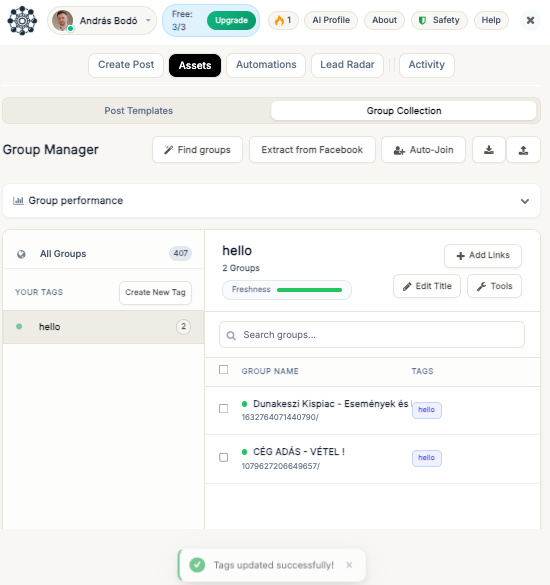Select the Group Collection sub-tab
Image resolution: width=550 pixels, height=585 pixels.
[x=404, y=111]
